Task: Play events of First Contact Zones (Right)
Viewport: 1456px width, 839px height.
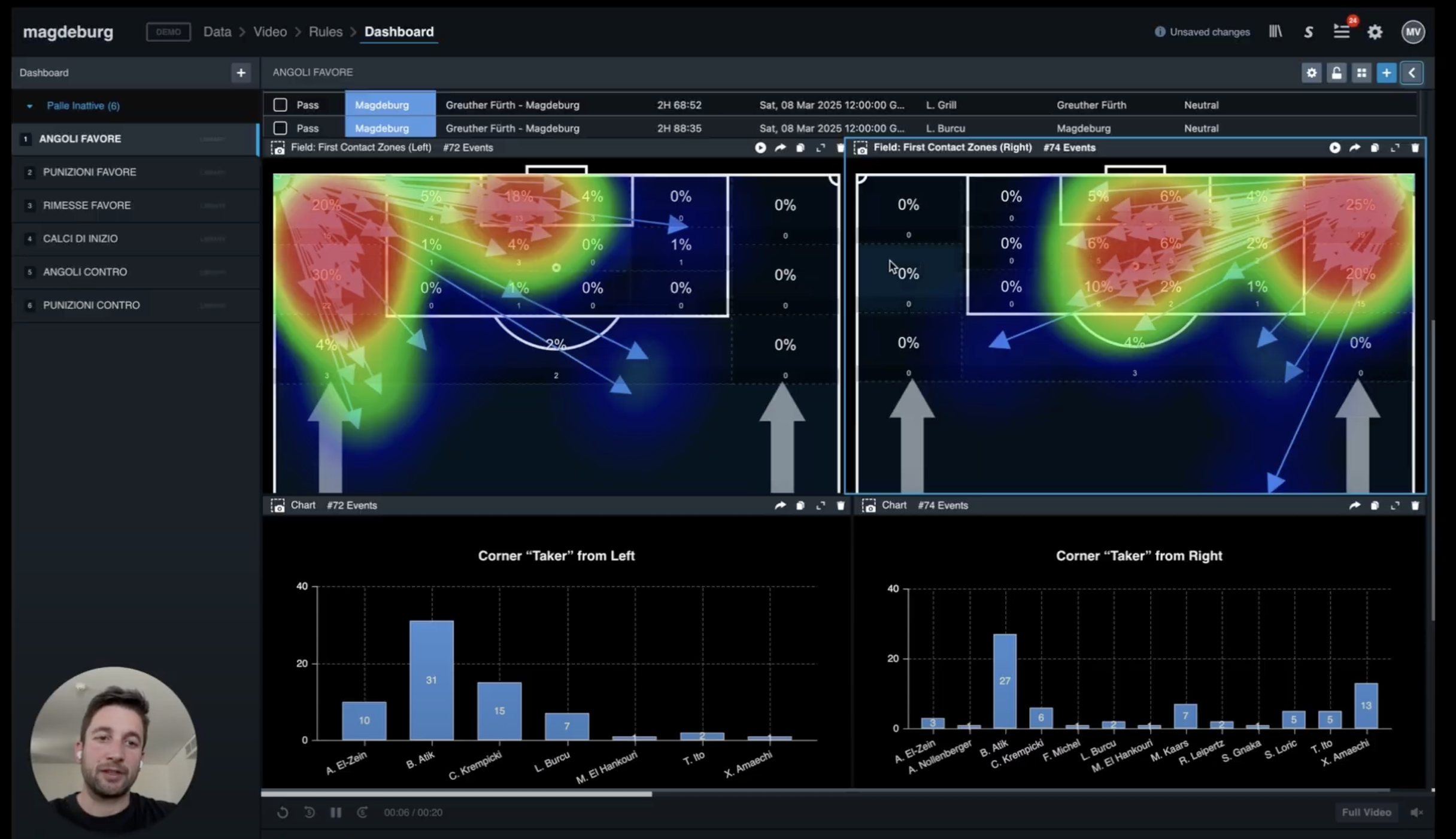Action: (1334, 148)
